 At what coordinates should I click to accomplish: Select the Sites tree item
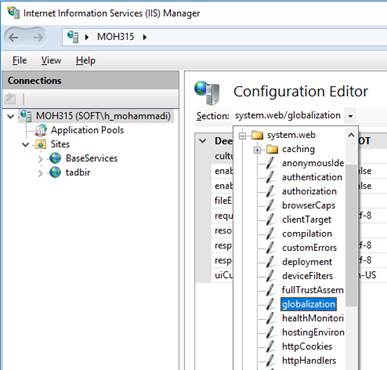point(60,144)
